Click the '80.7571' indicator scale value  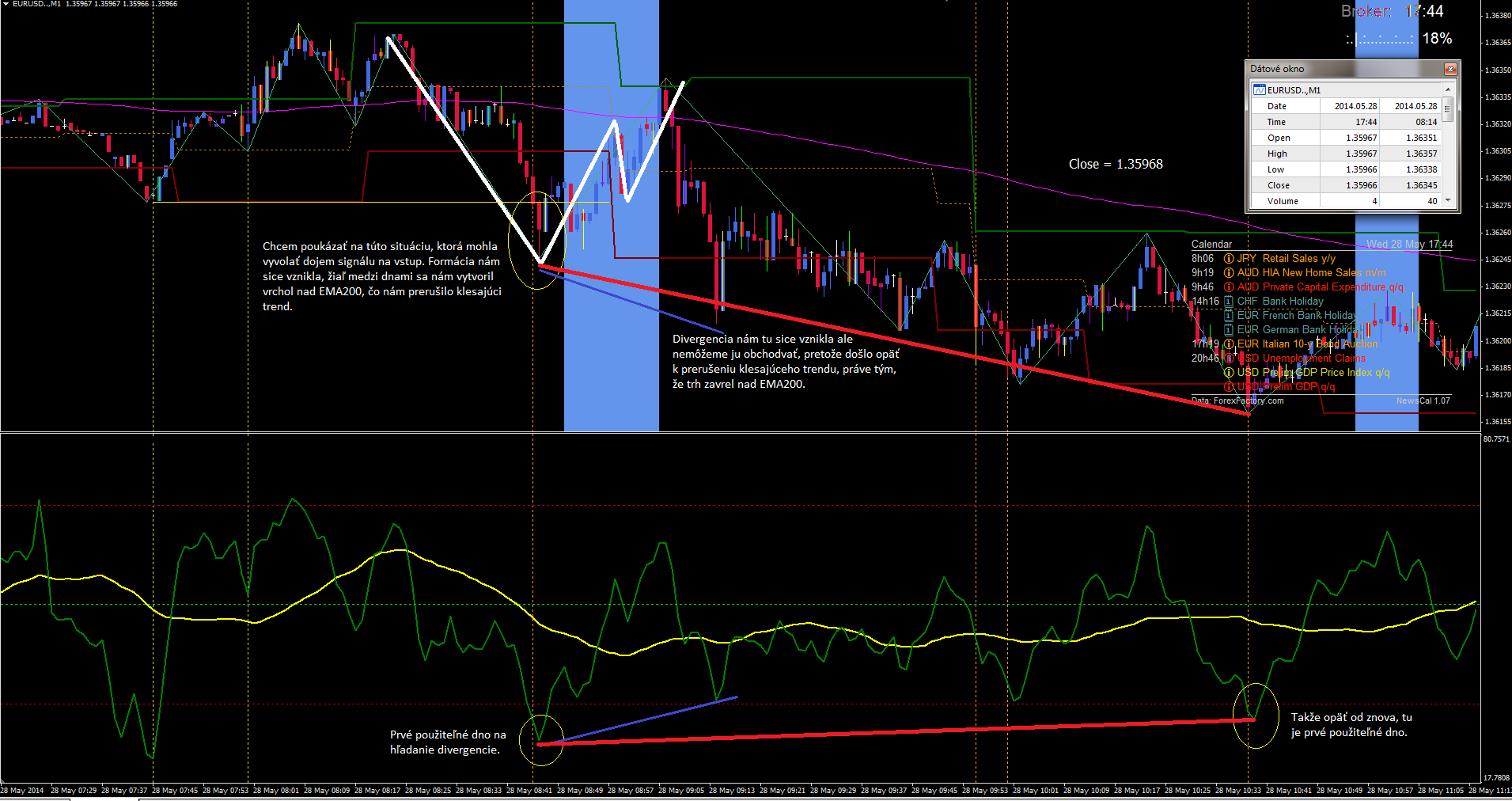tap(1496, 439)
